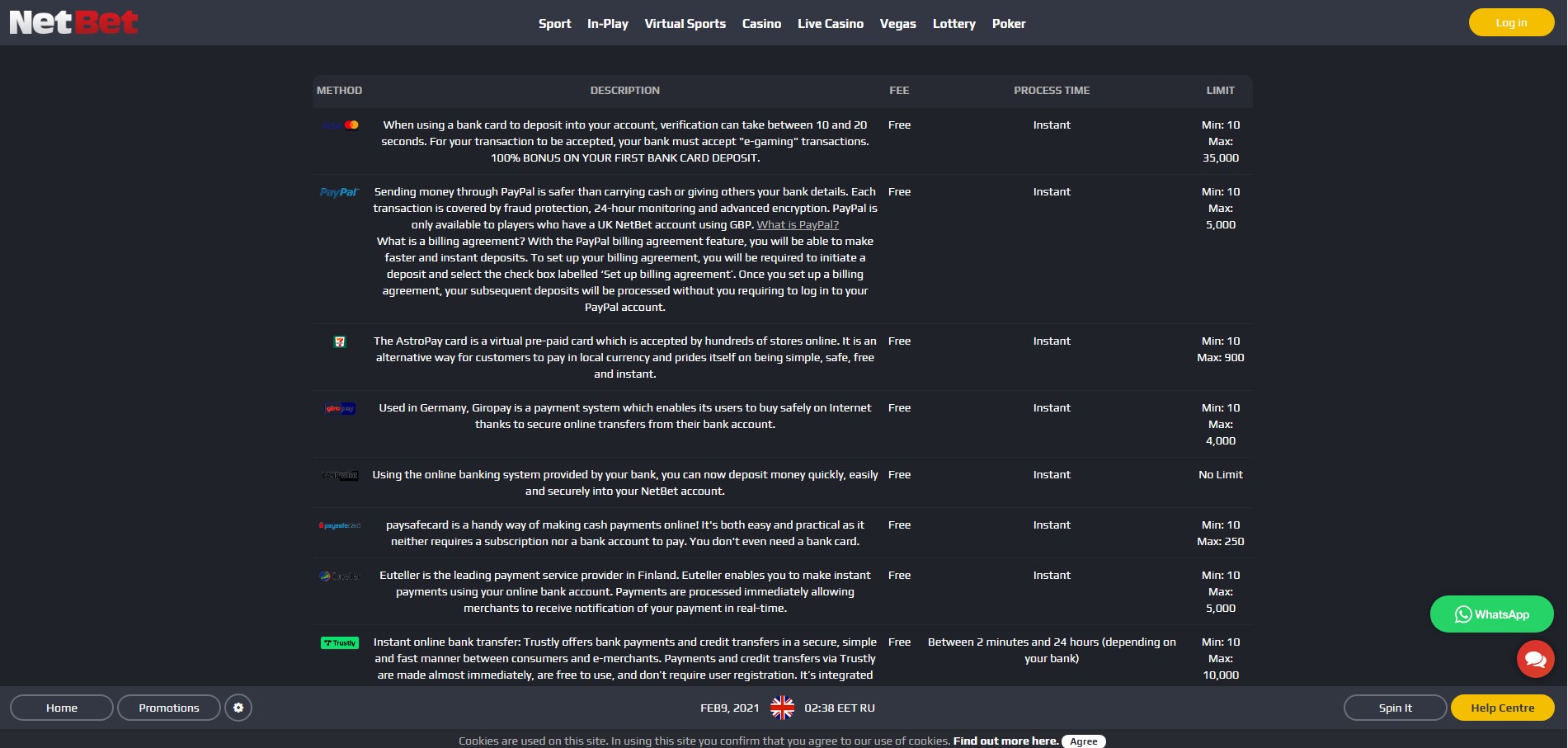The width and height of the screenshot is (1568, 748).
Task: Click the Free fee in the PayPal row
Action: tap(900, 192)
